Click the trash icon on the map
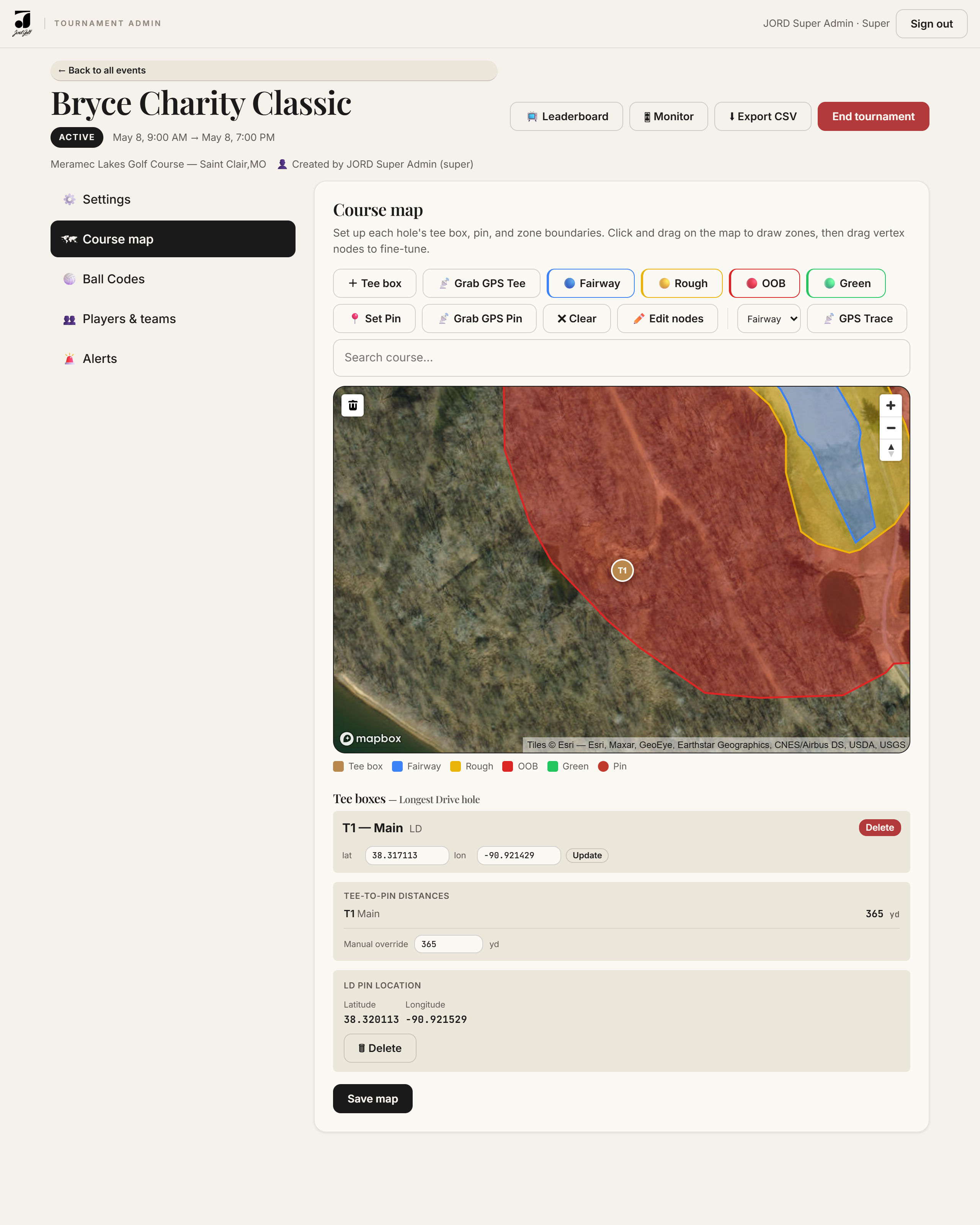Viewport: 980px width, 1225px height. point(352,405)
